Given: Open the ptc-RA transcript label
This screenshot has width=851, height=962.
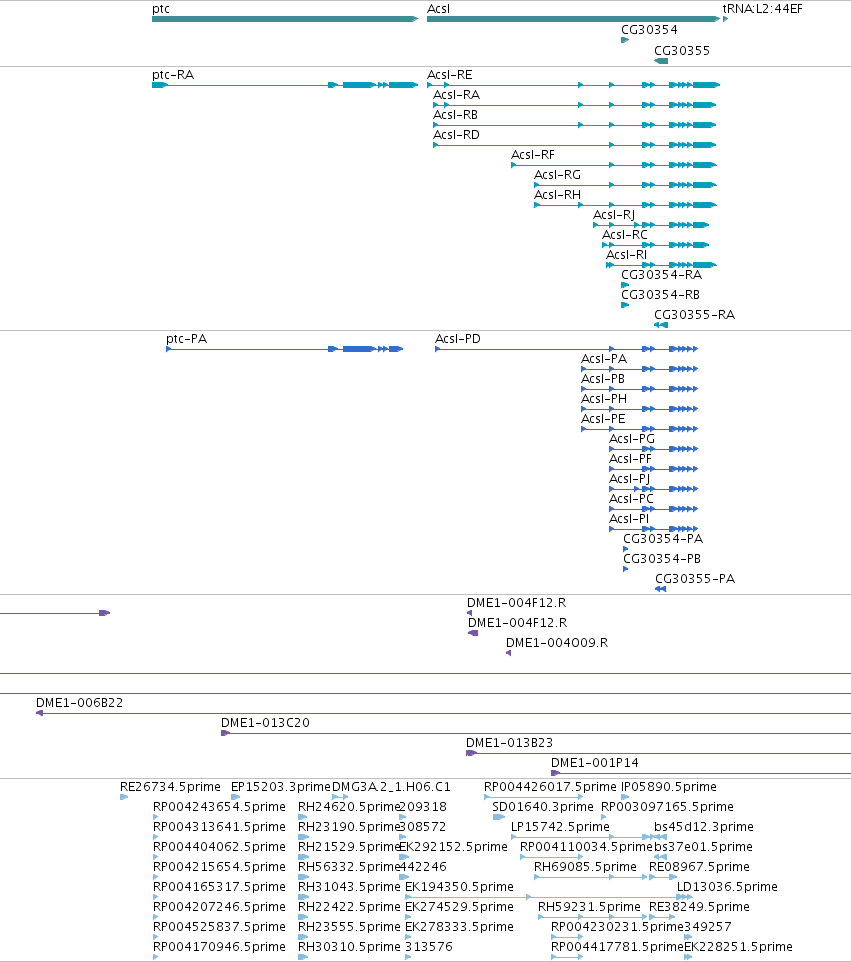Looking at the screenshot, I should coord(173,75).
